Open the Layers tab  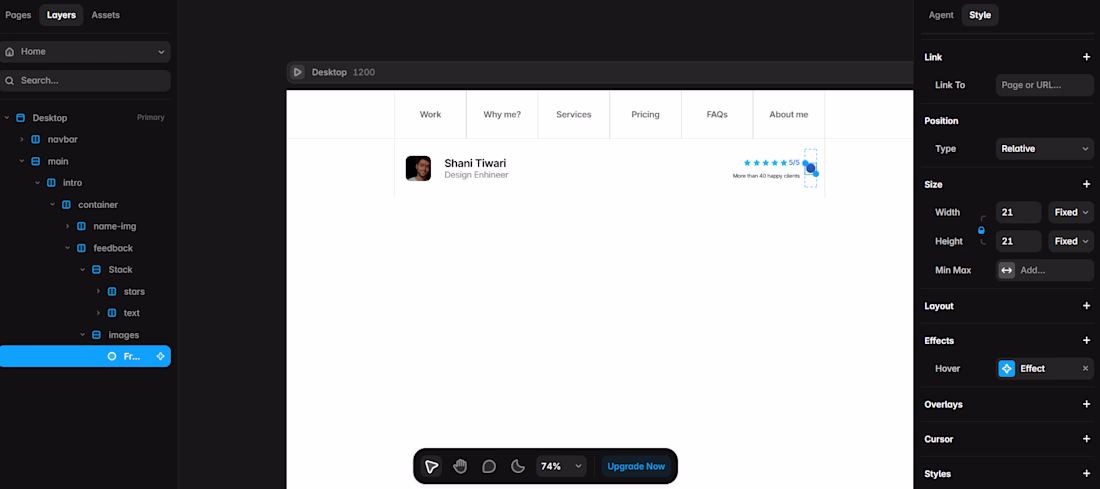click(x=61, y=15)
